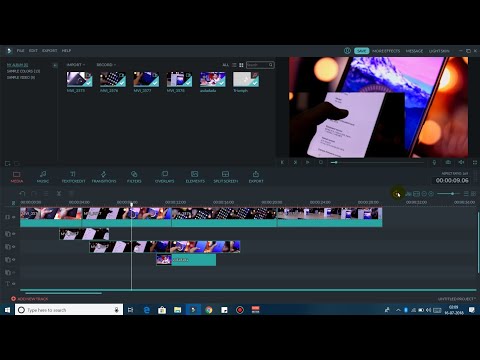Open the Transitions tab
Image resolution: width=480 pixels, height=360 pixels.
[104, 177]
